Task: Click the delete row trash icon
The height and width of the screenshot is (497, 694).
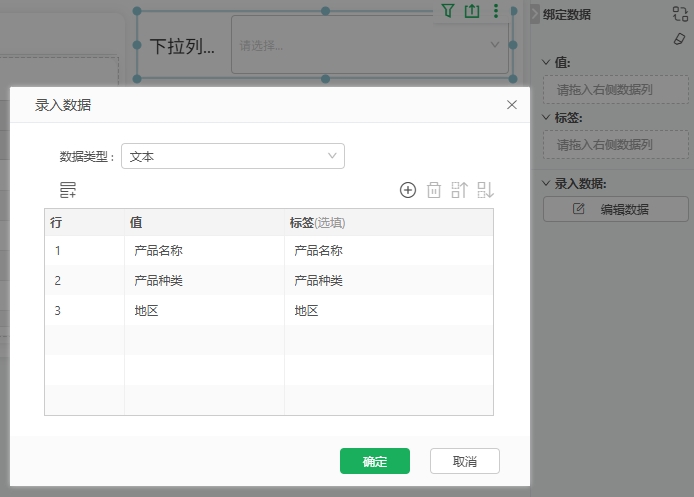Action: click(x=434, y=190)
